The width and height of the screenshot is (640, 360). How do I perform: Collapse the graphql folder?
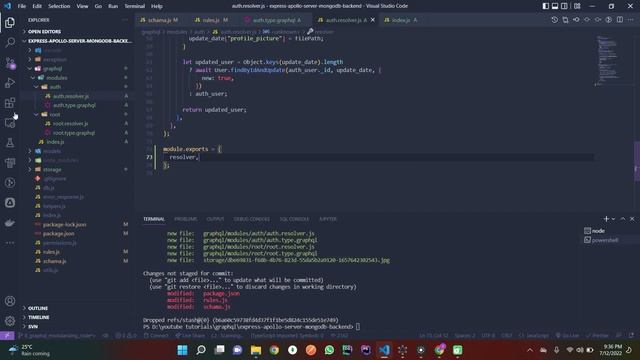coord(76,69)
